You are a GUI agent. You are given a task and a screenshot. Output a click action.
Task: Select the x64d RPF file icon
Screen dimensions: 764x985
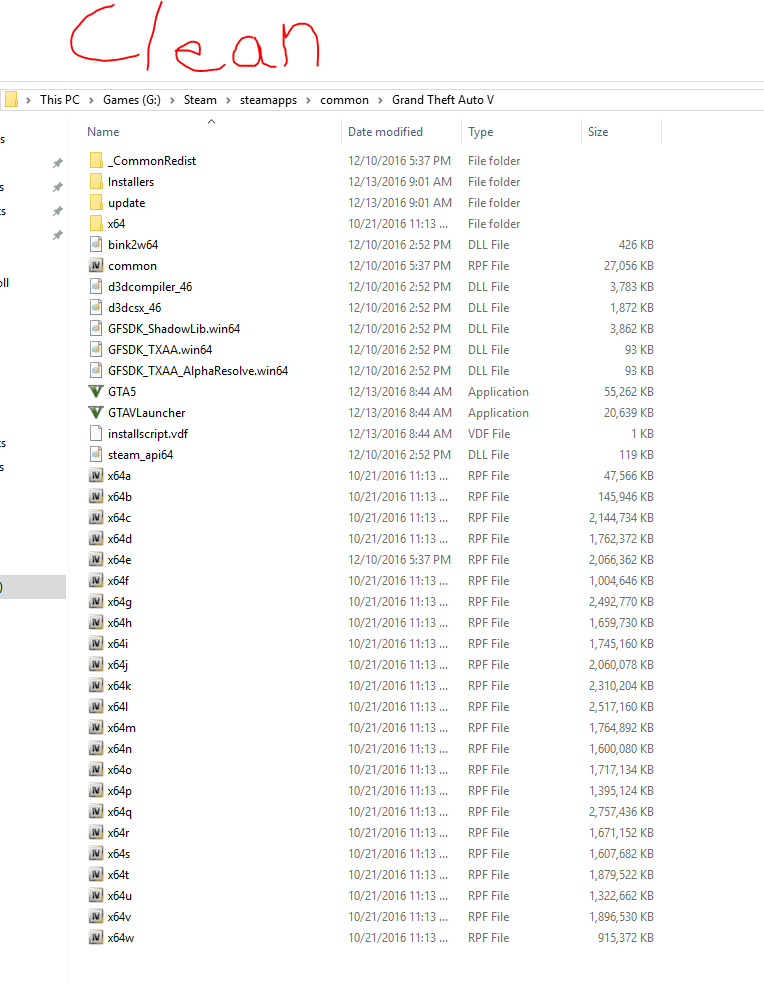coord(96,539)
